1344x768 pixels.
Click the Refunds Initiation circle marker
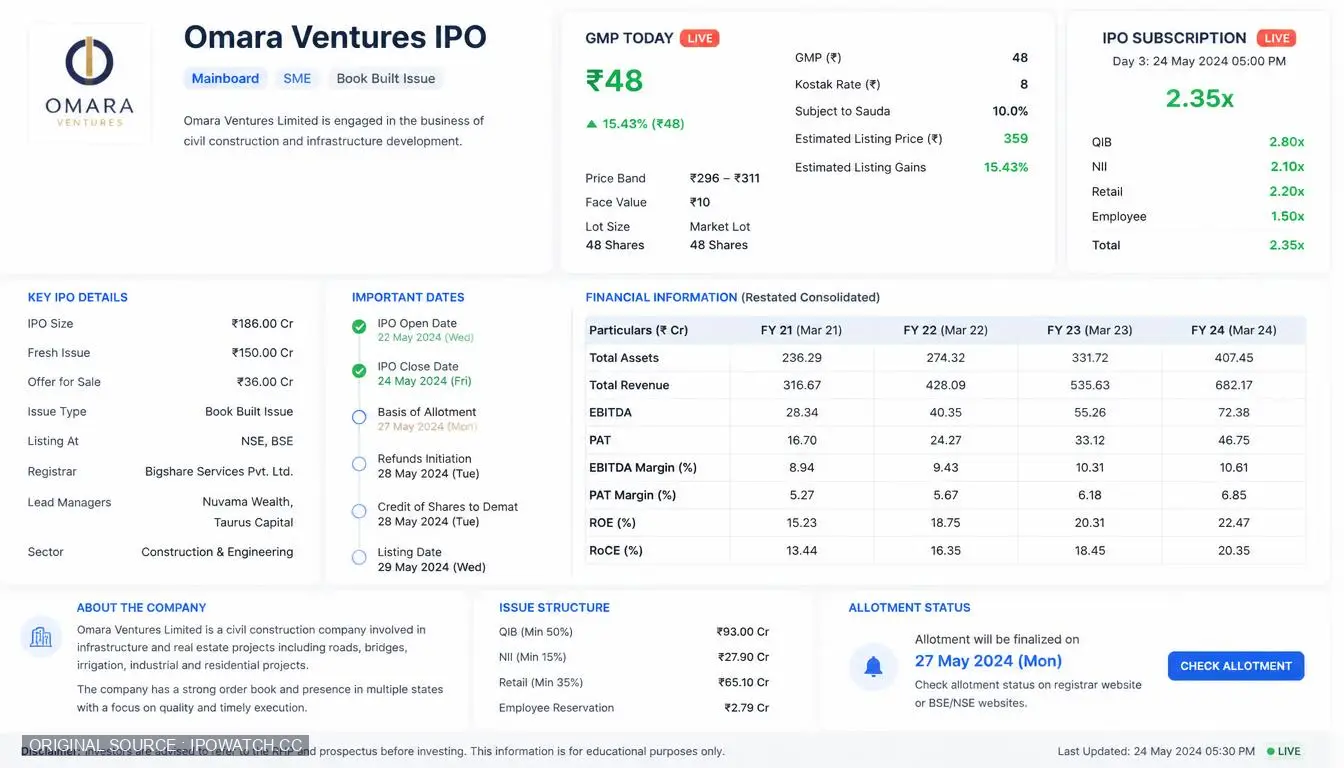point(359,464)
